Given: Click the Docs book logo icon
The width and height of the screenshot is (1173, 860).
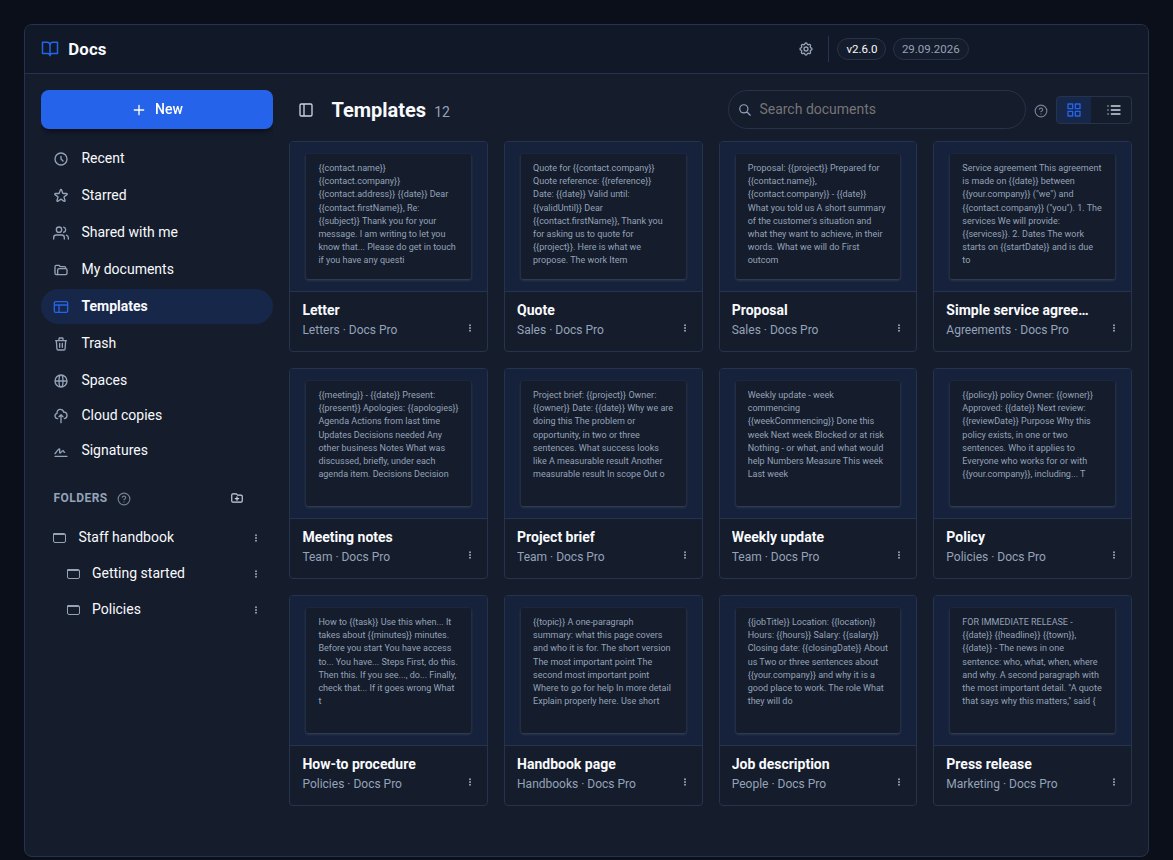Looking at the screenshot, I should pyautogui.click(x=50, y=49).
